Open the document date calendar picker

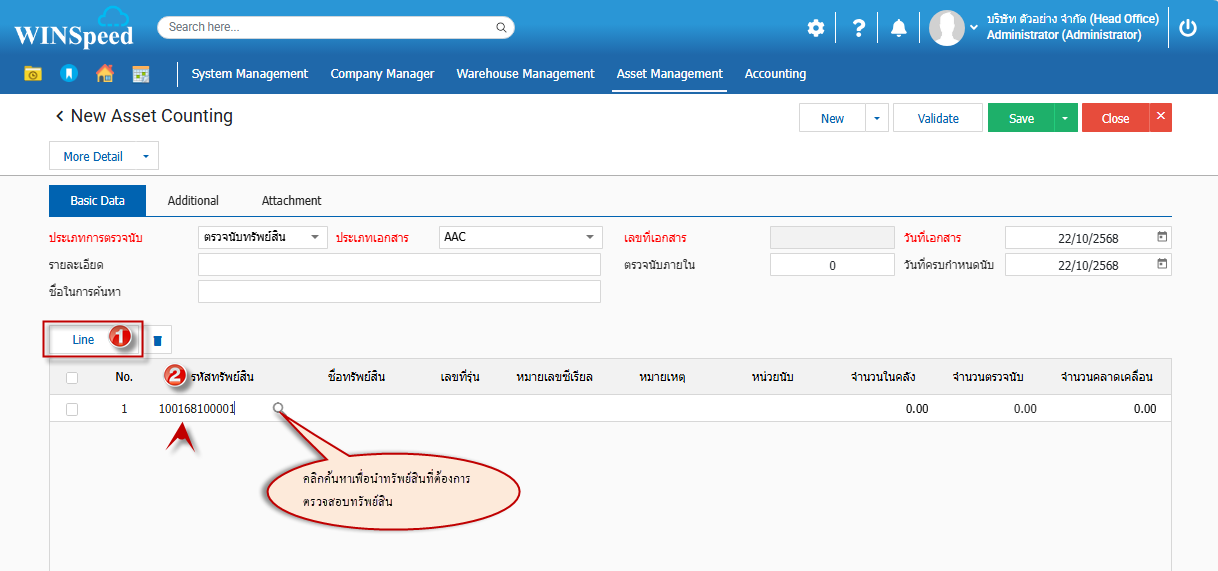pyautogui.click(x=1161, y=237)
